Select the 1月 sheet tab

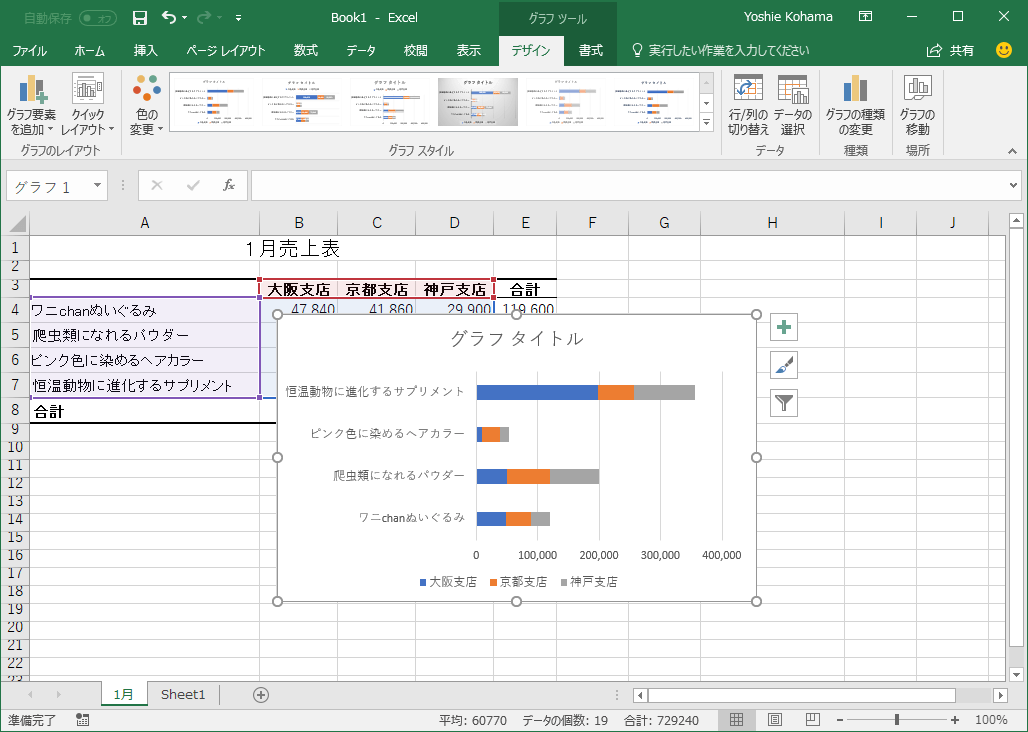tap(123, 694)
